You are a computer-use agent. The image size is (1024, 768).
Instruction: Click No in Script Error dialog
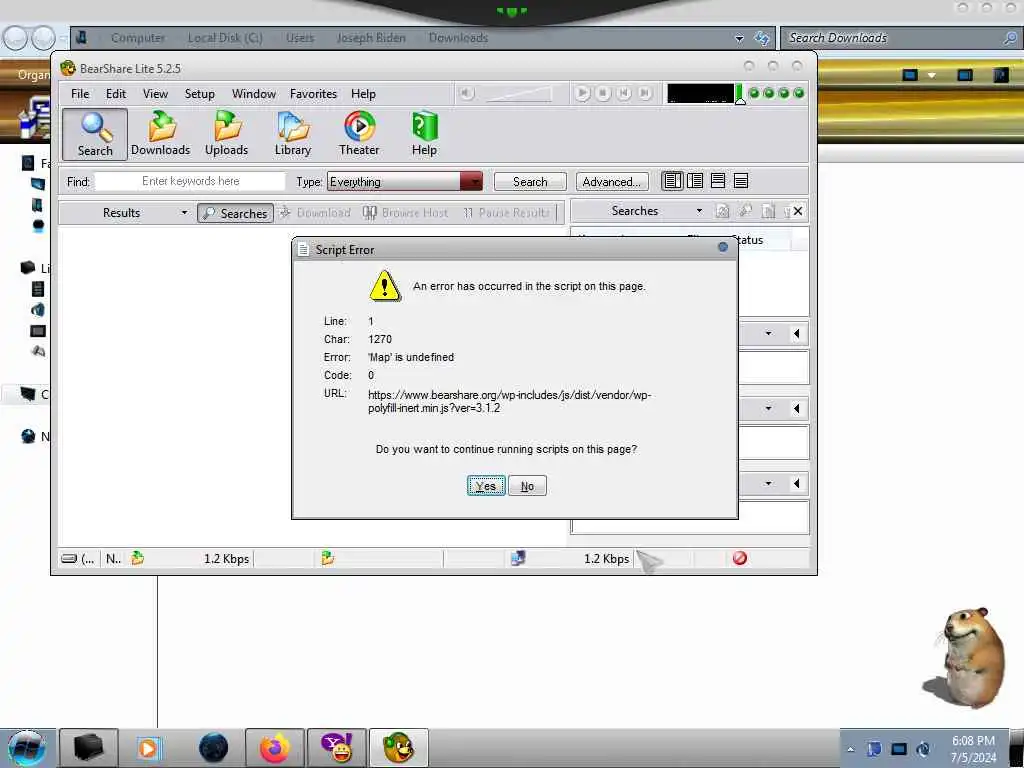[x=527, y=486]
